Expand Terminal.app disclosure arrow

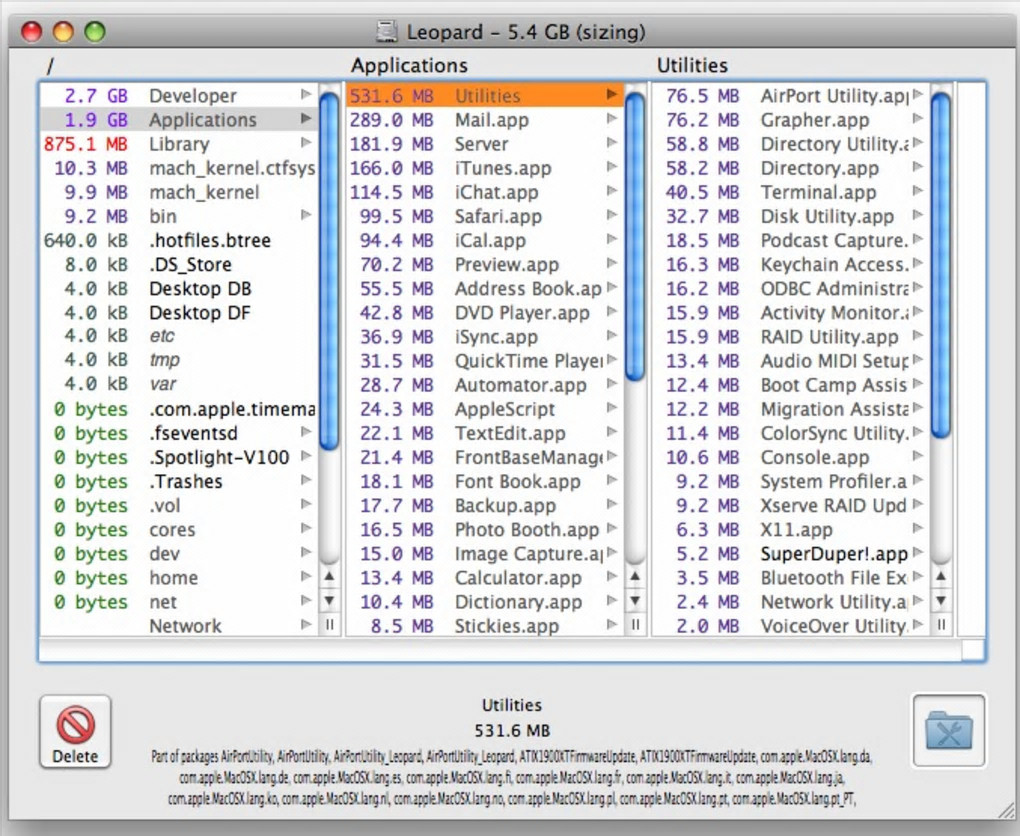click(918, 192)
